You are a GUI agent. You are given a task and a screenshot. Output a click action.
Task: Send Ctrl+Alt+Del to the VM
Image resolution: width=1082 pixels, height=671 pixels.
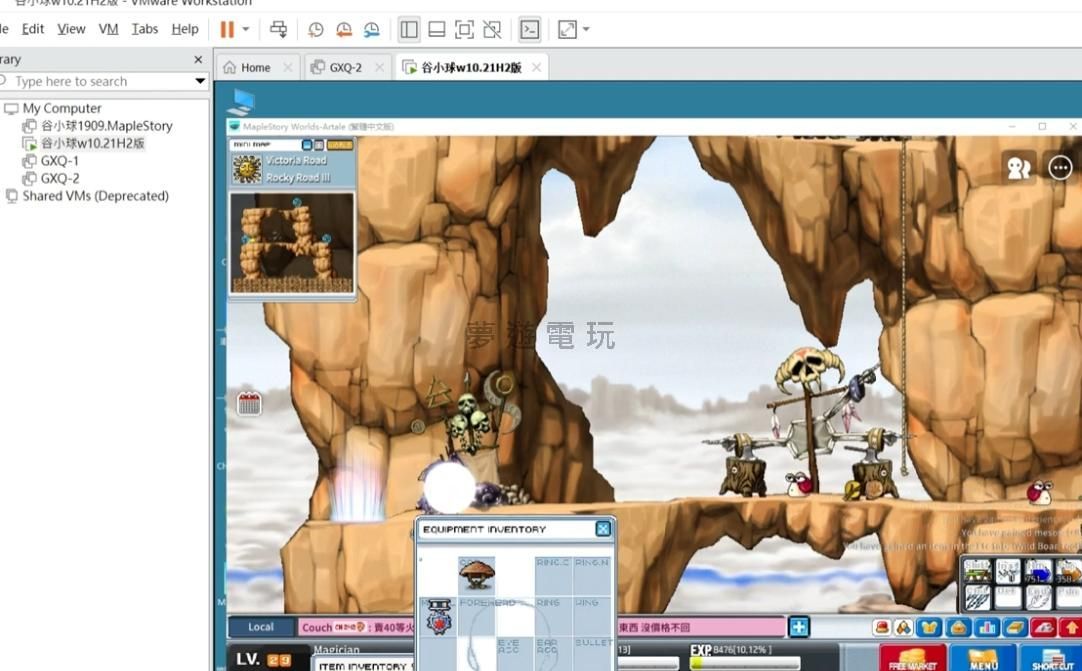click(x=279, y=30)
